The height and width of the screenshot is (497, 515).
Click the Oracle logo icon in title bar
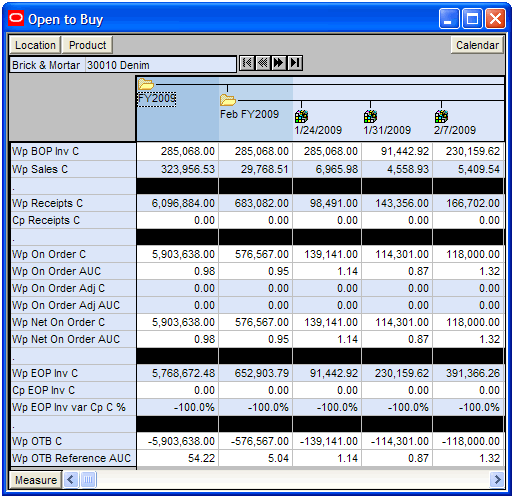click(x=16, y=19)
